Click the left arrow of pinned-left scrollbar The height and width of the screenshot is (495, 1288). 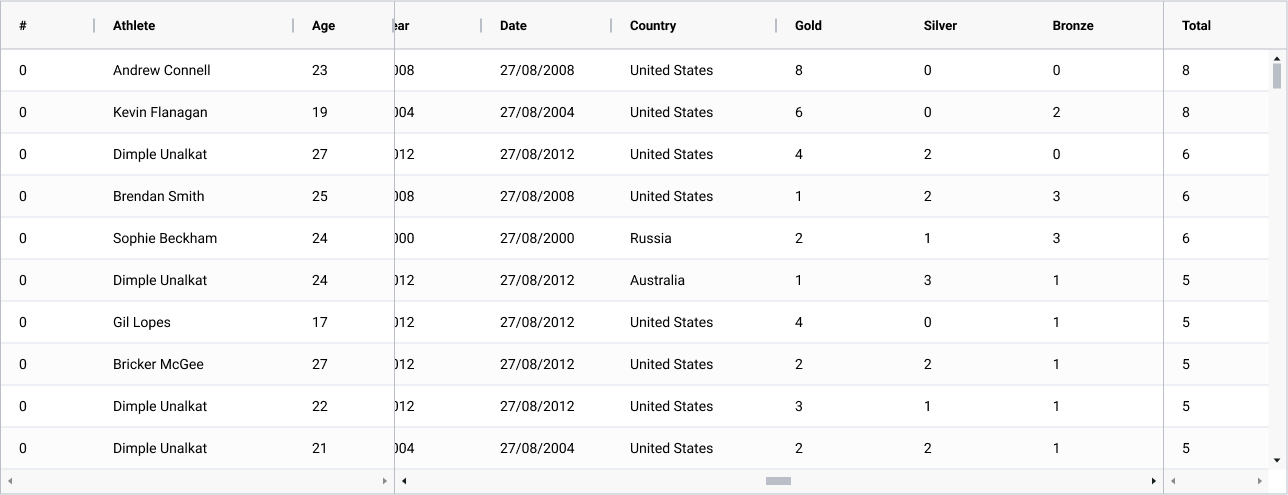click(x=10, y=481)
